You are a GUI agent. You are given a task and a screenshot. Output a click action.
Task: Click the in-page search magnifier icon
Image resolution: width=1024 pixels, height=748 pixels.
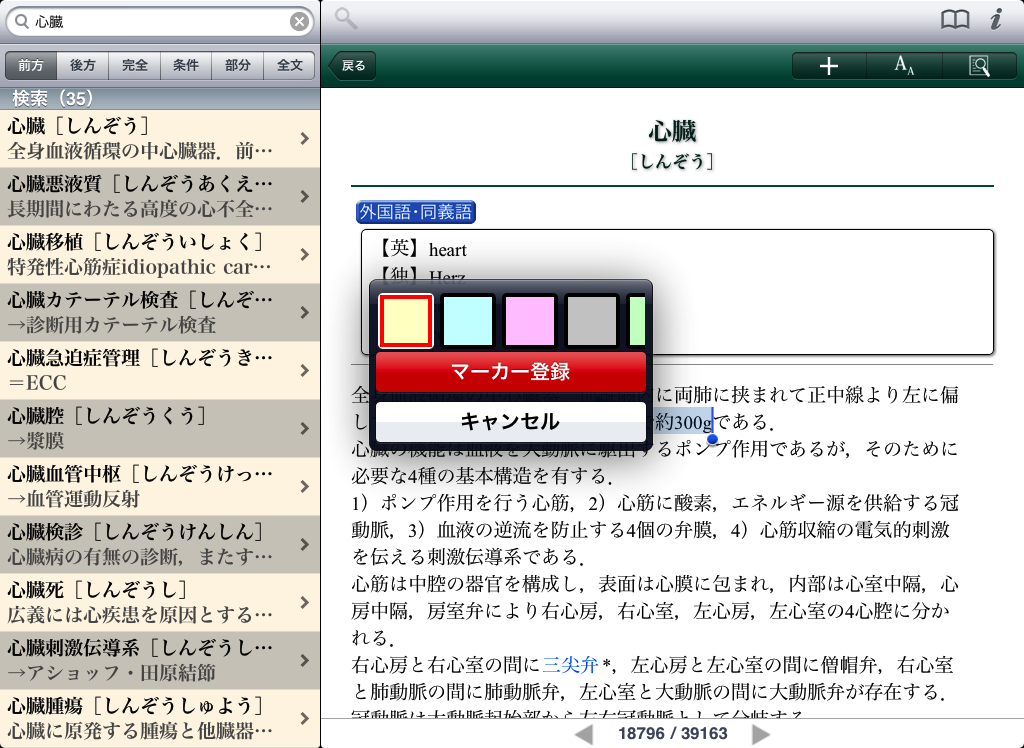(979, 66)
